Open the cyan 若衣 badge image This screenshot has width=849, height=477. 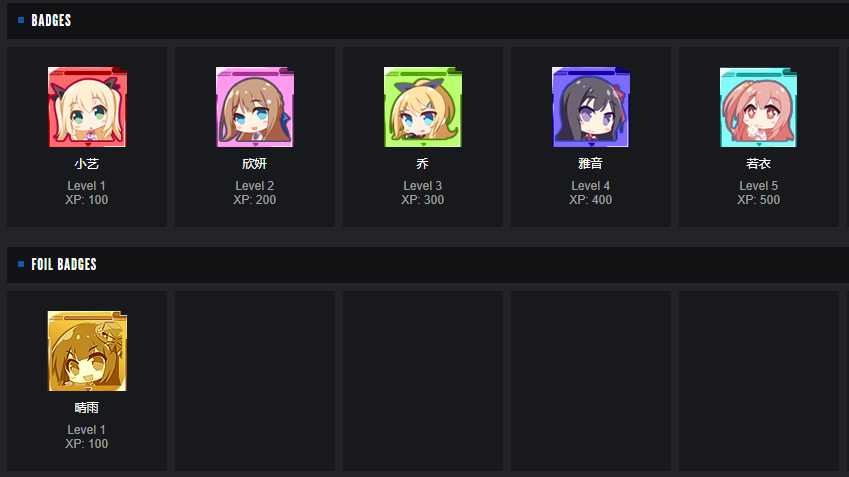[x=759, y=107]
